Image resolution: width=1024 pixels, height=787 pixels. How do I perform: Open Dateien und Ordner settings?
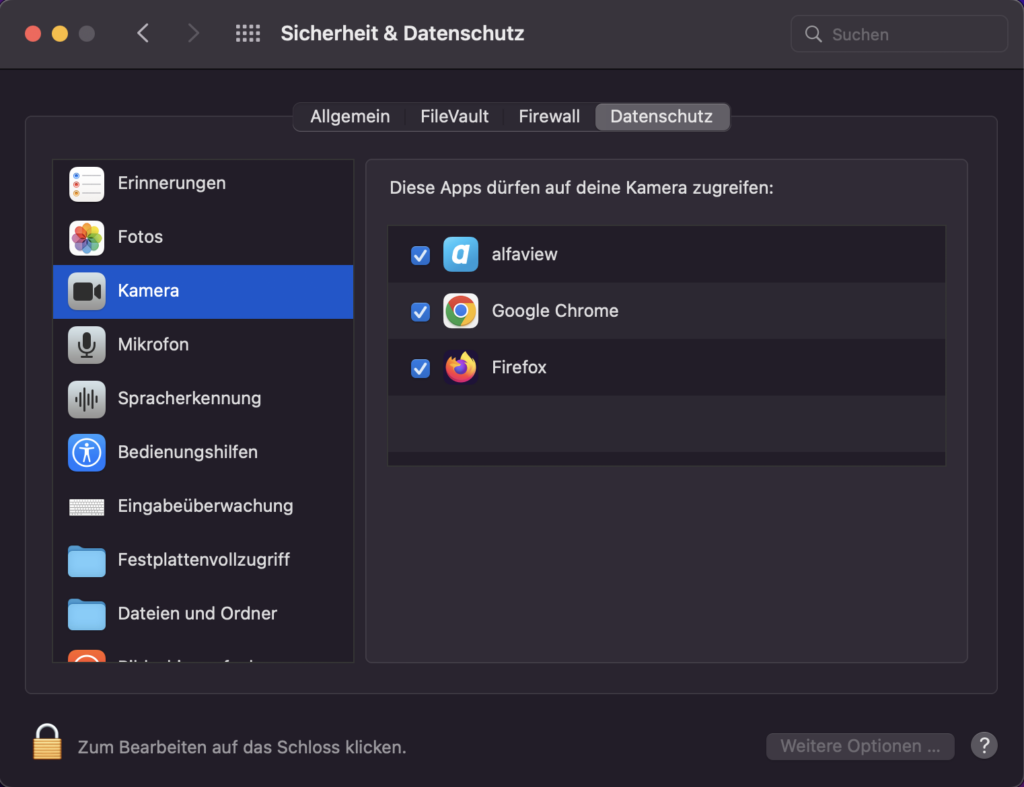[x=86, y=614]
